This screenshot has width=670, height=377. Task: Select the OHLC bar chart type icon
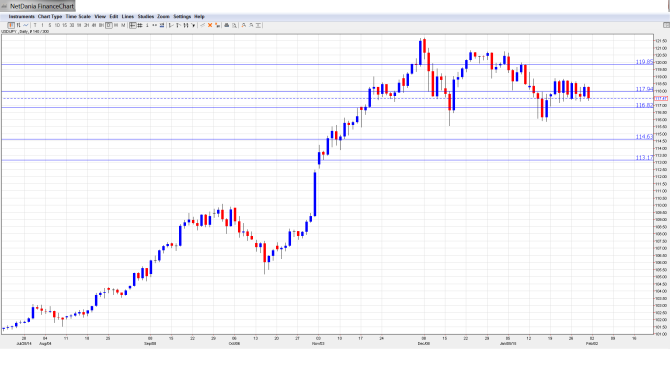tap(18, 26)
